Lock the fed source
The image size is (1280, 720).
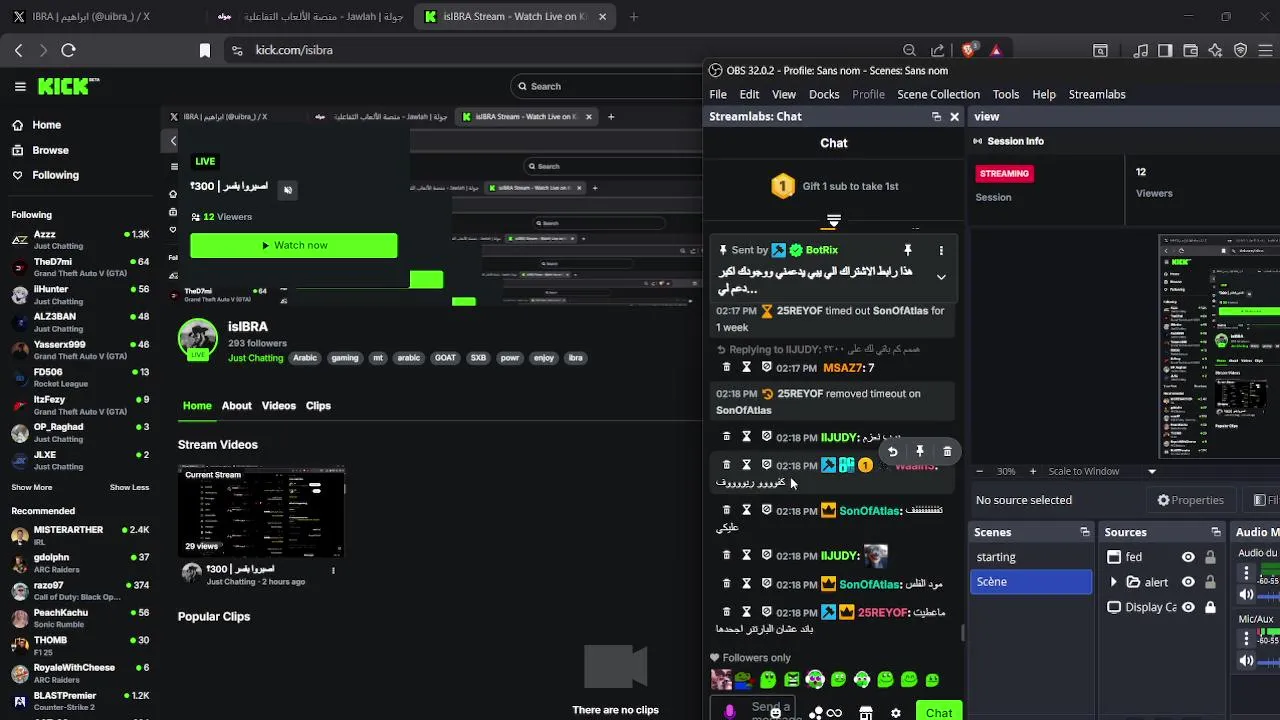[1210, 557]
